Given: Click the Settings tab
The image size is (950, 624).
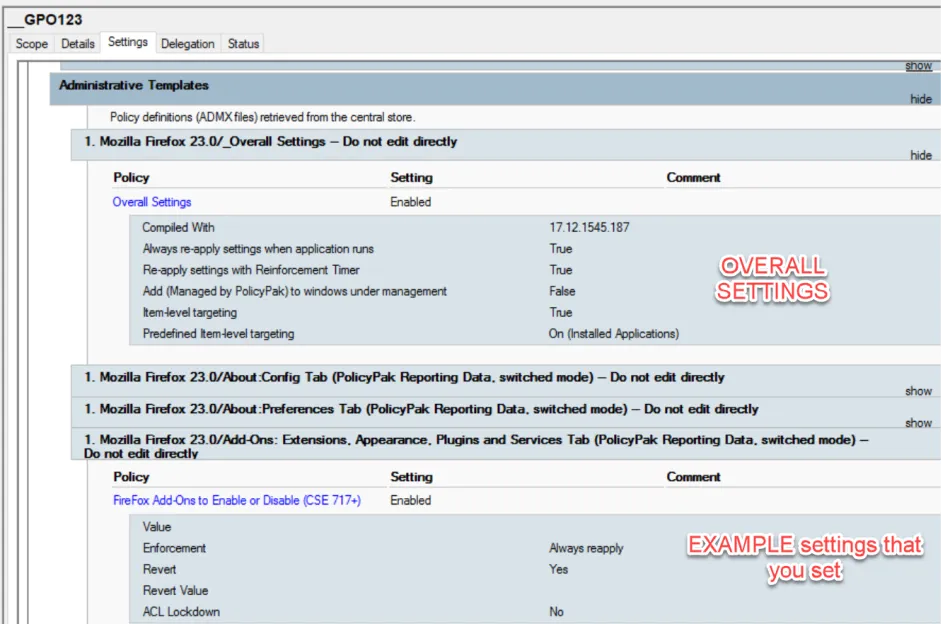Looking at the screenshot, I should (128, 42).
